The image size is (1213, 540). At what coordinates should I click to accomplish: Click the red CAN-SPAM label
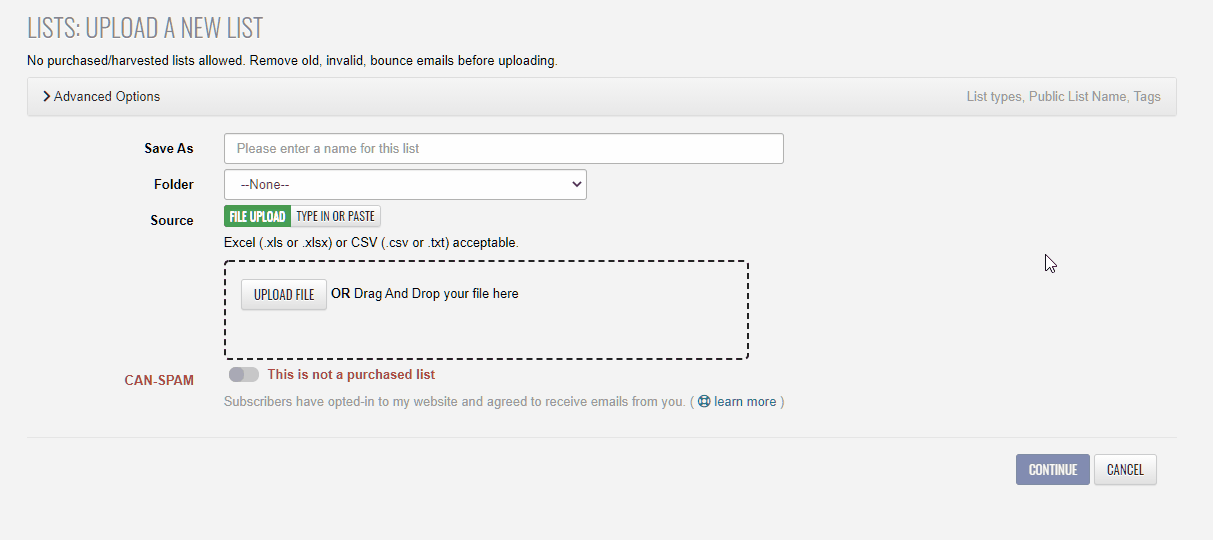159,380
